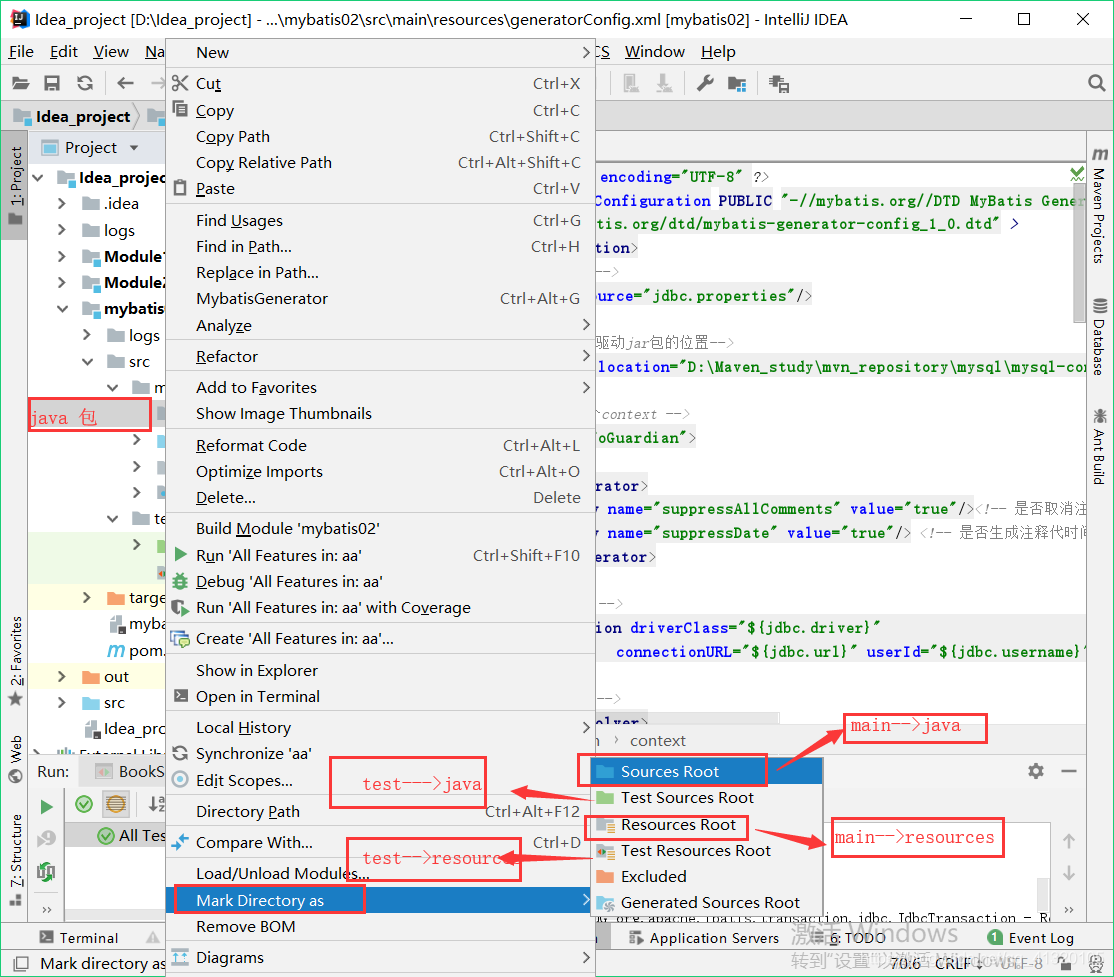Expand the .idea folder
Viewport: 1114px width, 977px height.
click(62, 204)
